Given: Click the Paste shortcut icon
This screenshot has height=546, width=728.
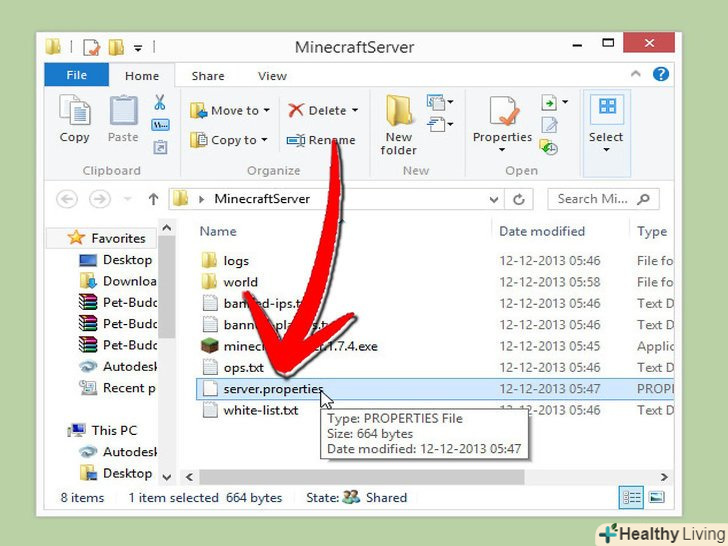Looking at the screenshot, I should point(160,147).
